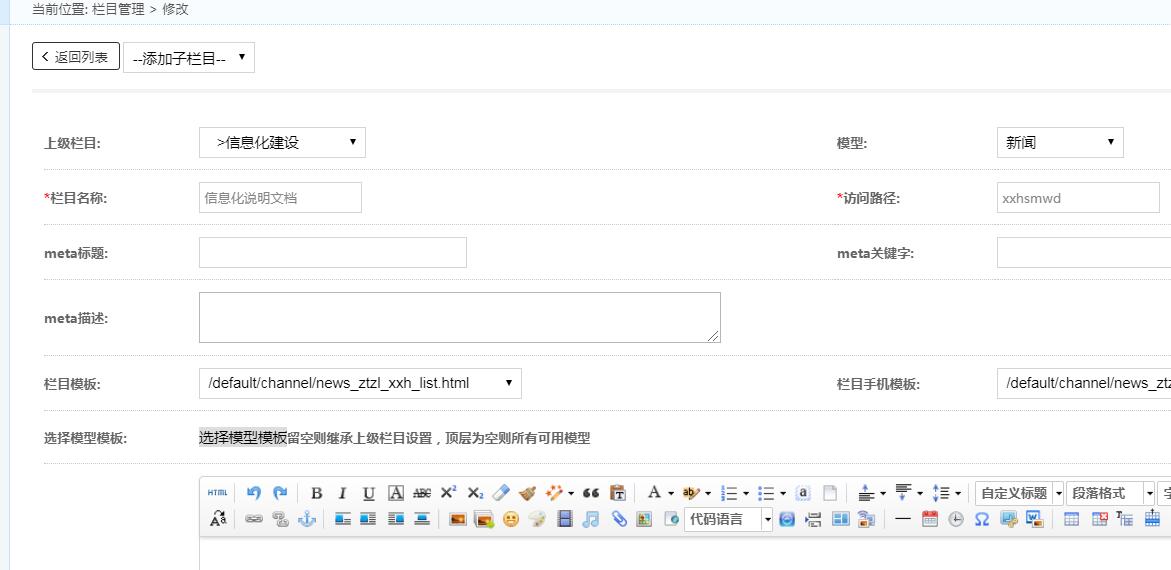Insert special character omega icon

[982, 518]
